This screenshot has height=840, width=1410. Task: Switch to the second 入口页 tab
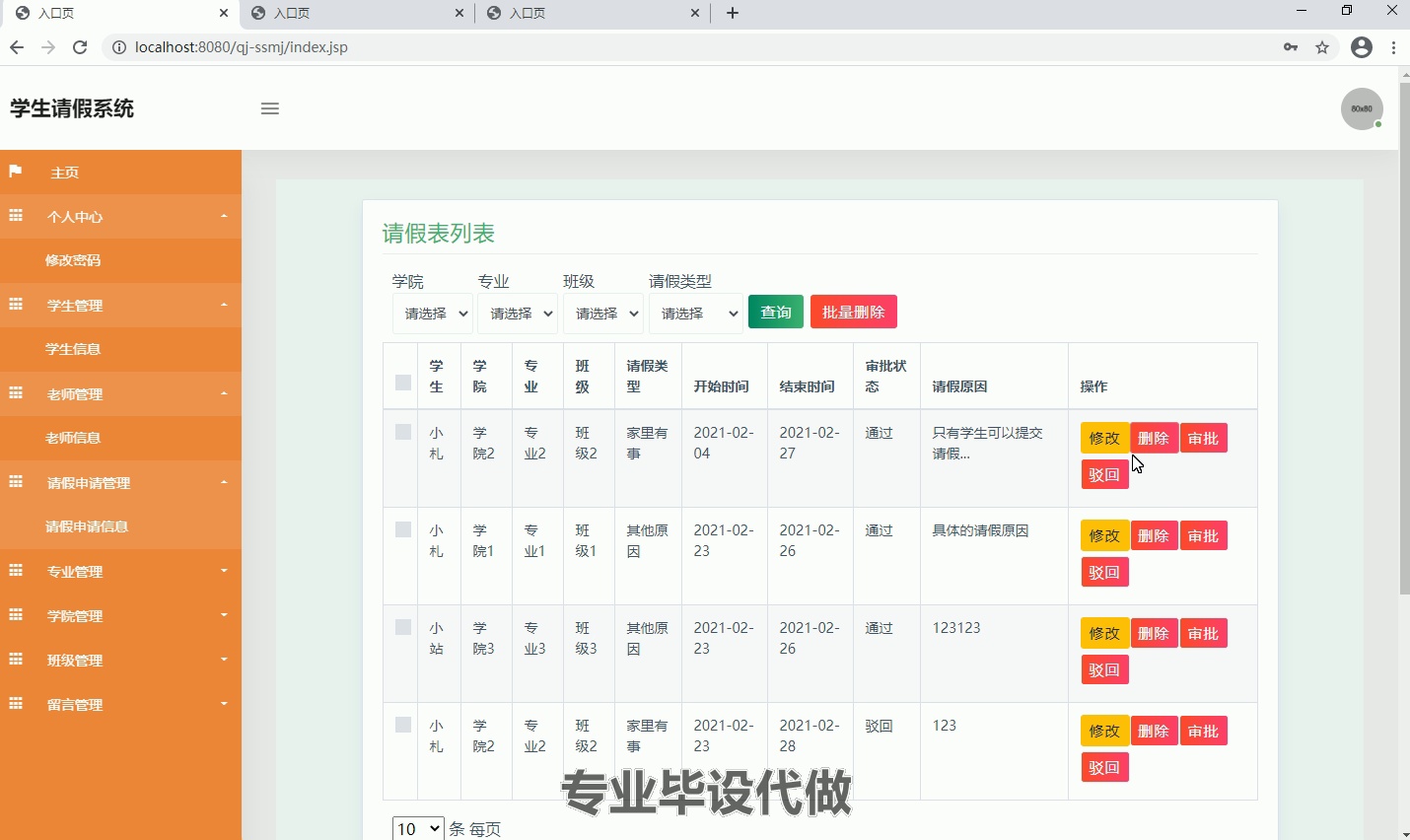(357, 13)
